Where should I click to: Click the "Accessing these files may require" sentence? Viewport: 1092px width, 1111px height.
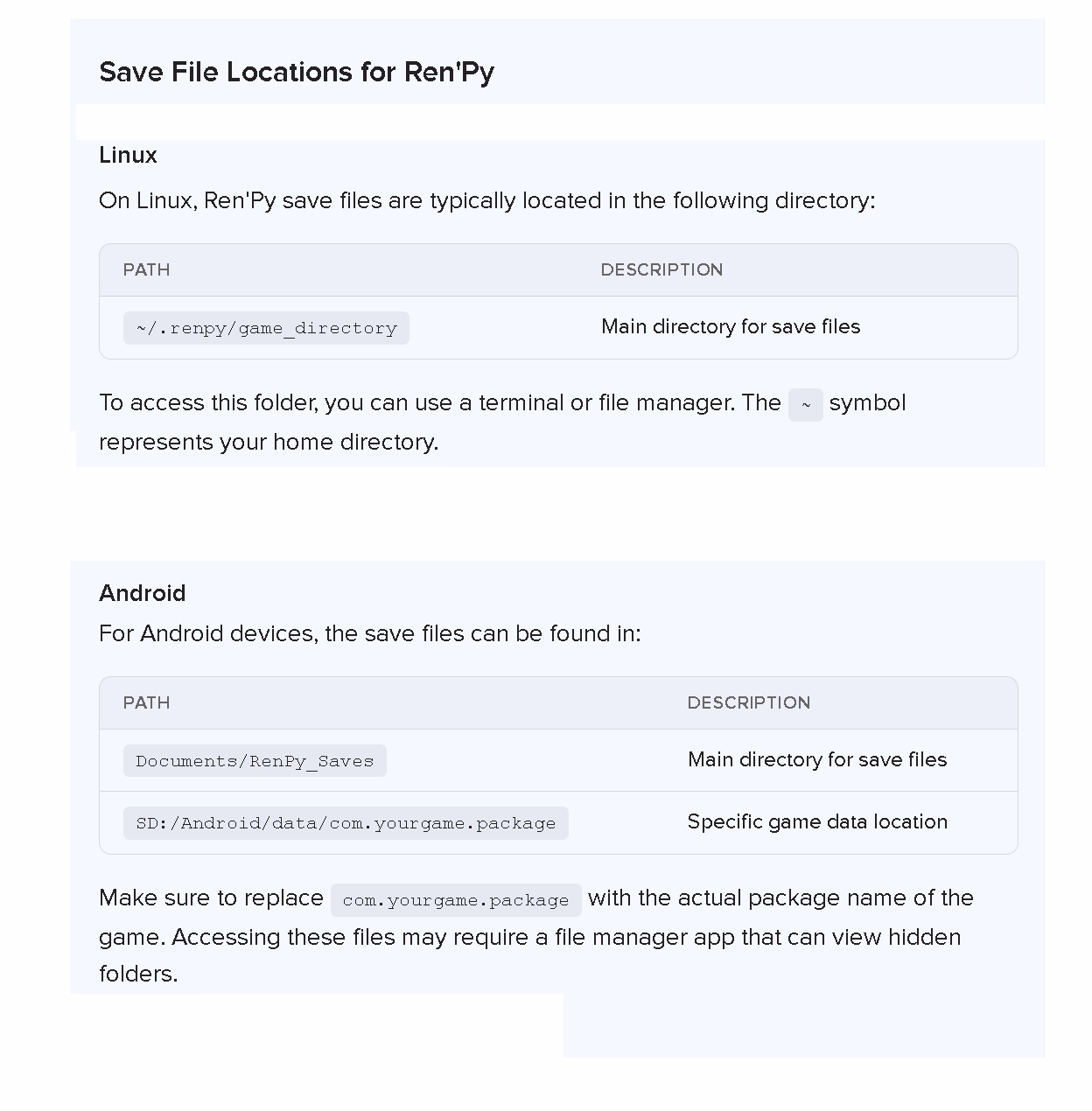click(566, 937)
